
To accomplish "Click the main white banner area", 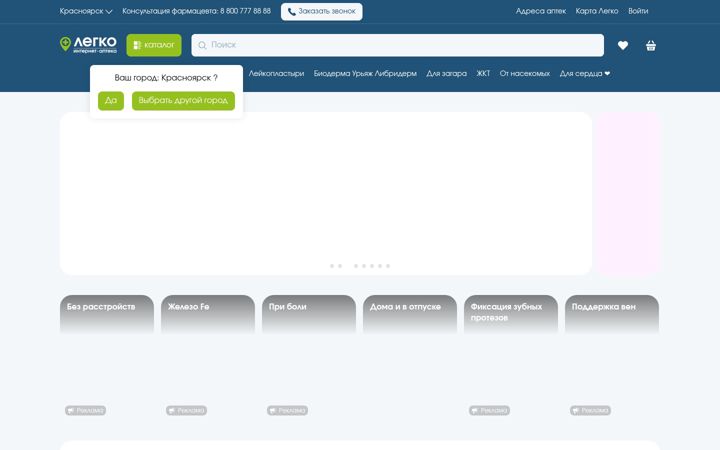I will point(326,193).
